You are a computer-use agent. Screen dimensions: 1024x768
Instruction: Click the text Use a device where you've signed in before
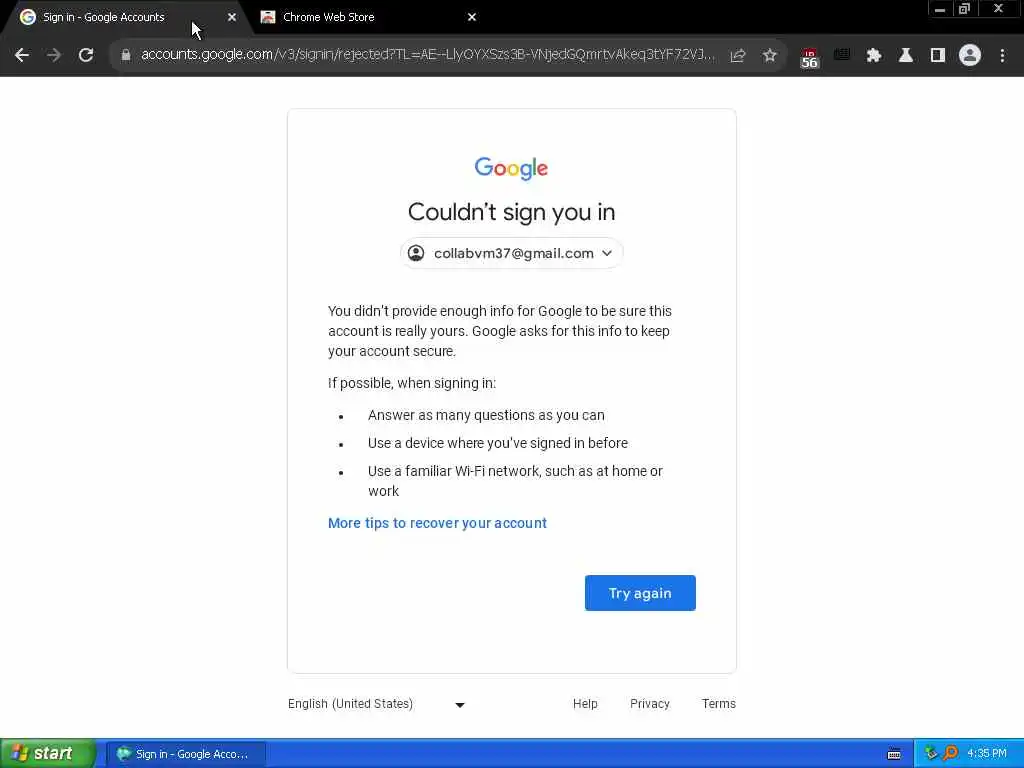tap(498, 443)
